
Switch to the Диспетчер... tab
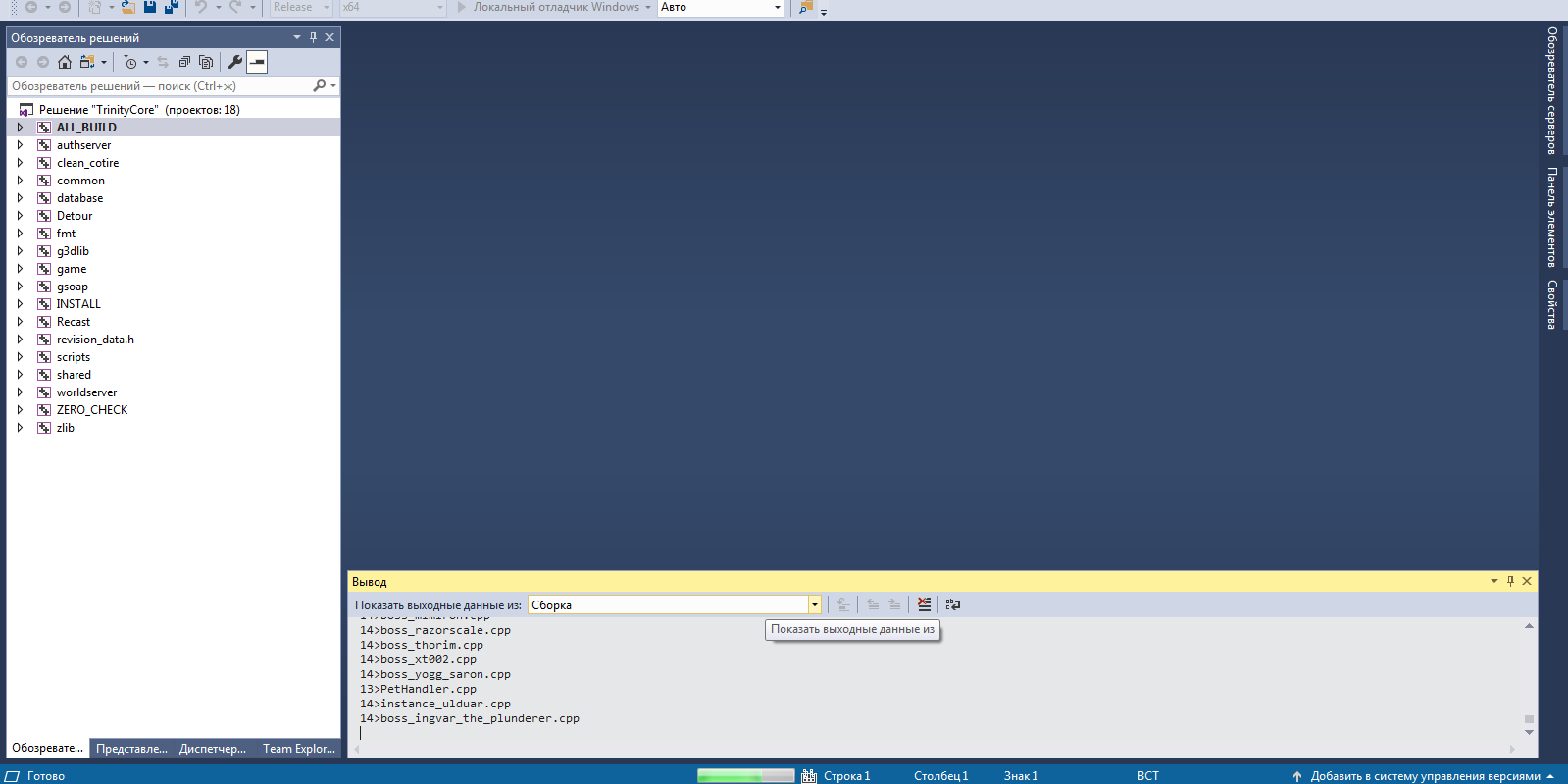pos(213,749)
